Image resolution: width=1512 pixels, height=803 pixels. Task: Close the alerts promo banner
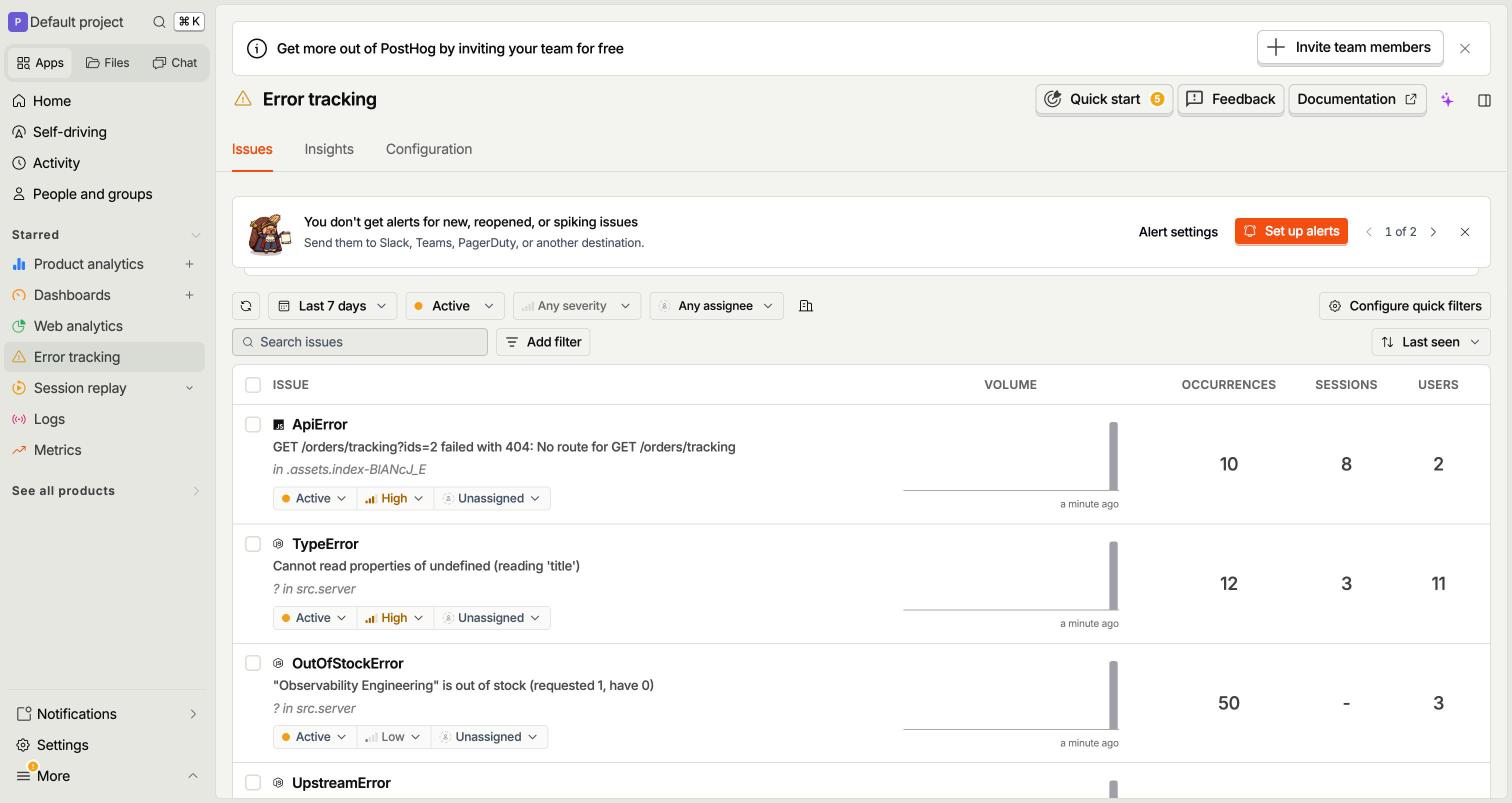(1465, 232)
